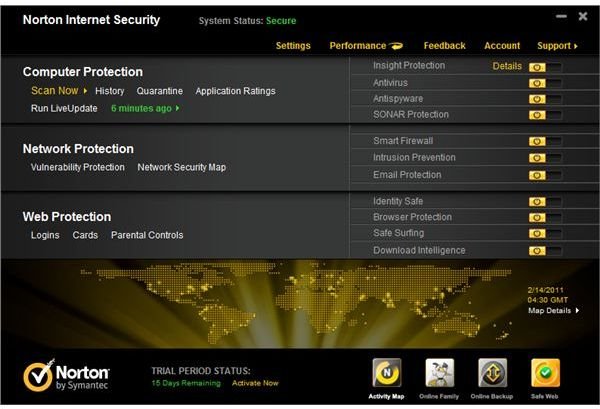Click the Web Protection heading
600x409 pixels.
pyautogui.click(x=67, y=217)
